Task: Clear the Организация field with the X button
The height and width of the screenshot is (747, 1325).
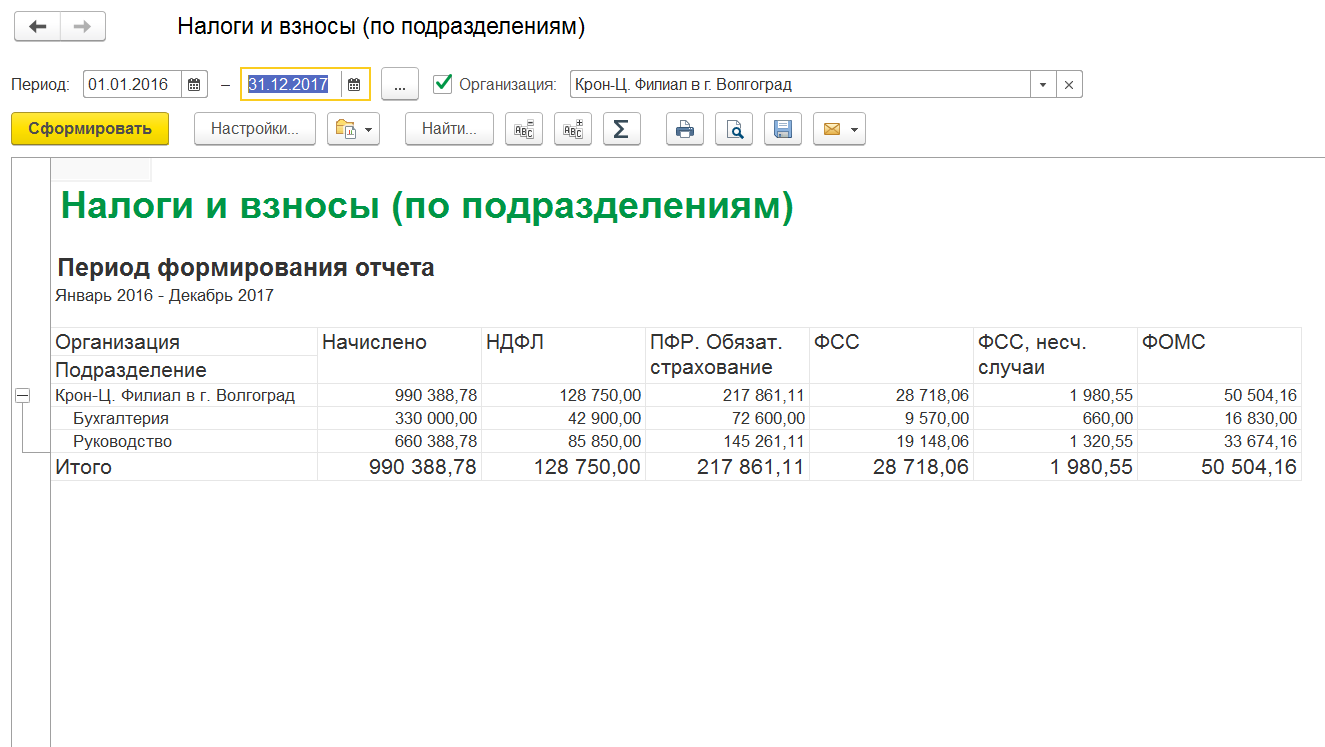Action: tap(1069, 85)
